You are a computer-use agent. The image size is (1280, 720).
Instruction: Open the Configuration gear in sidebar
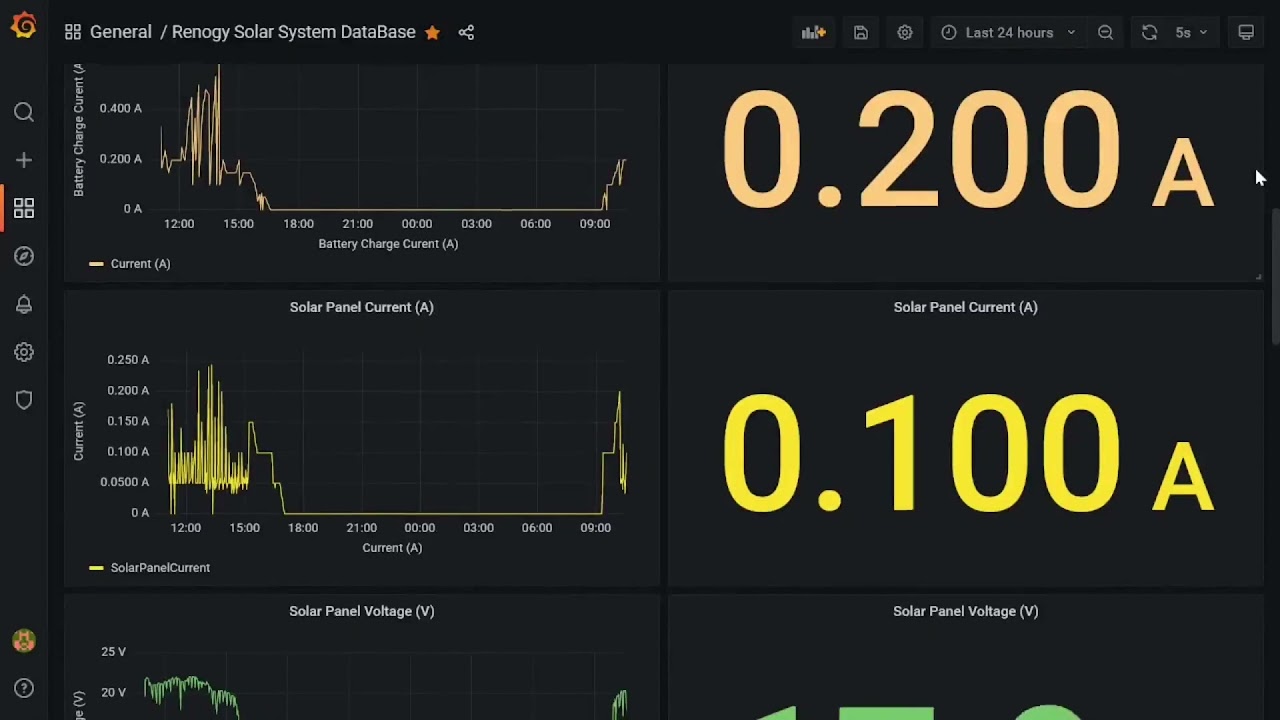coord(24,352)
